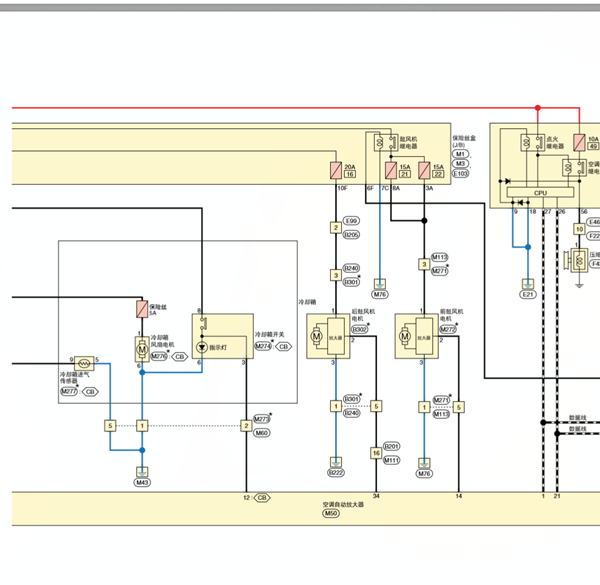Image resolution: width=600 pixels, height=585 pixels.
Task: Click the 后鼓风机电机 label
Action: (363, 315)
